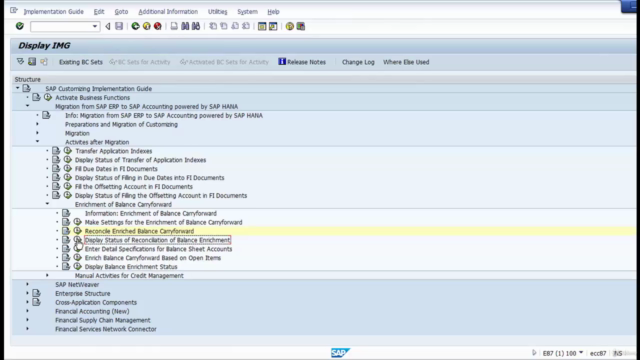This screenshot has width=640, height=360.
Task: Click BC Sets for Activity button
Action: point(140,62)
